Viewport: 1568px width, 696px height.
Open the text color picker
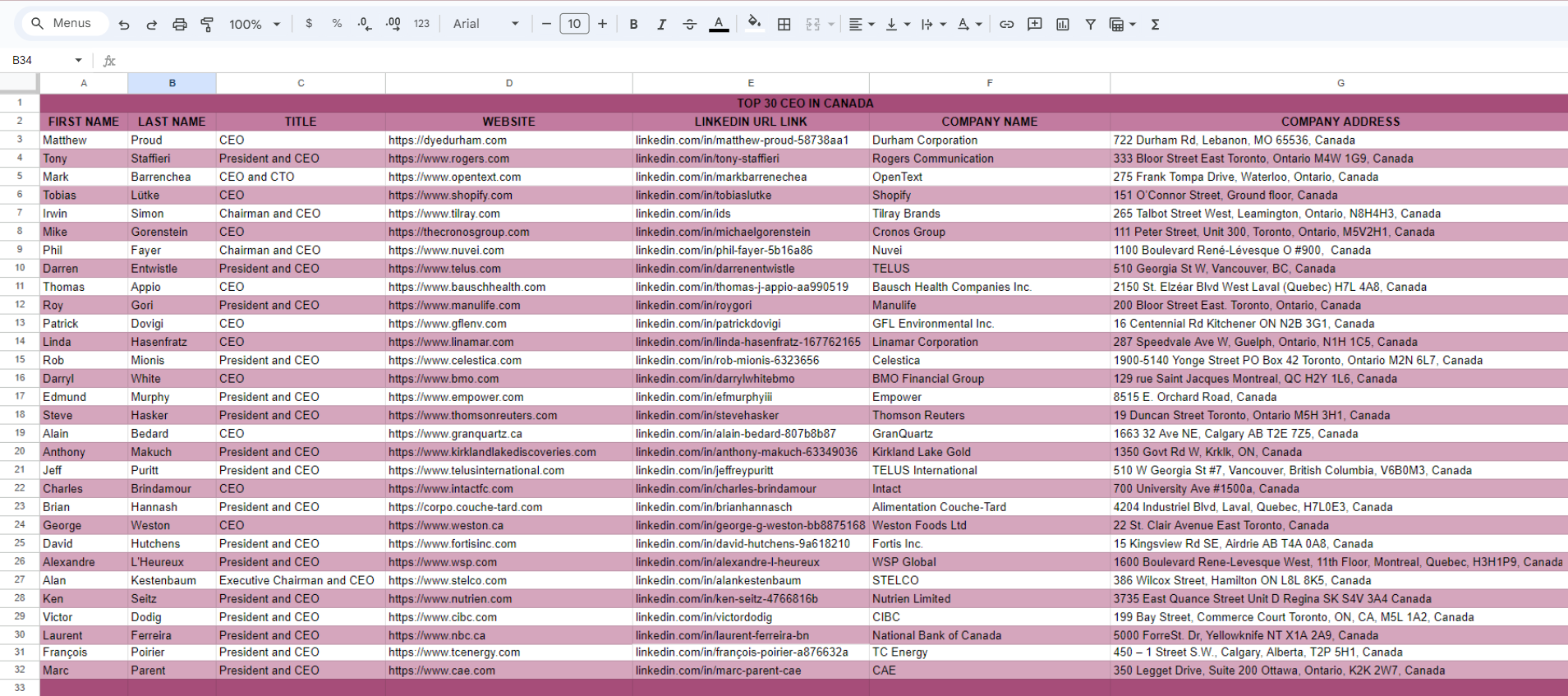click(x=719, y=25)
